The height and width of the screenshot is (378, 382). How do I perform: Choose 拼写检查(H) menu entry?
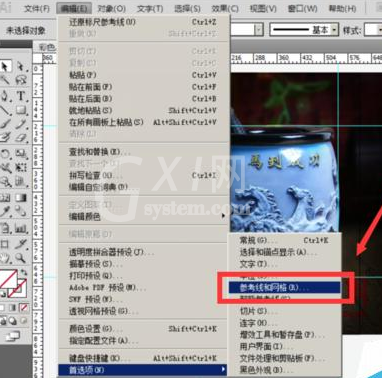[x=144, y=175]
